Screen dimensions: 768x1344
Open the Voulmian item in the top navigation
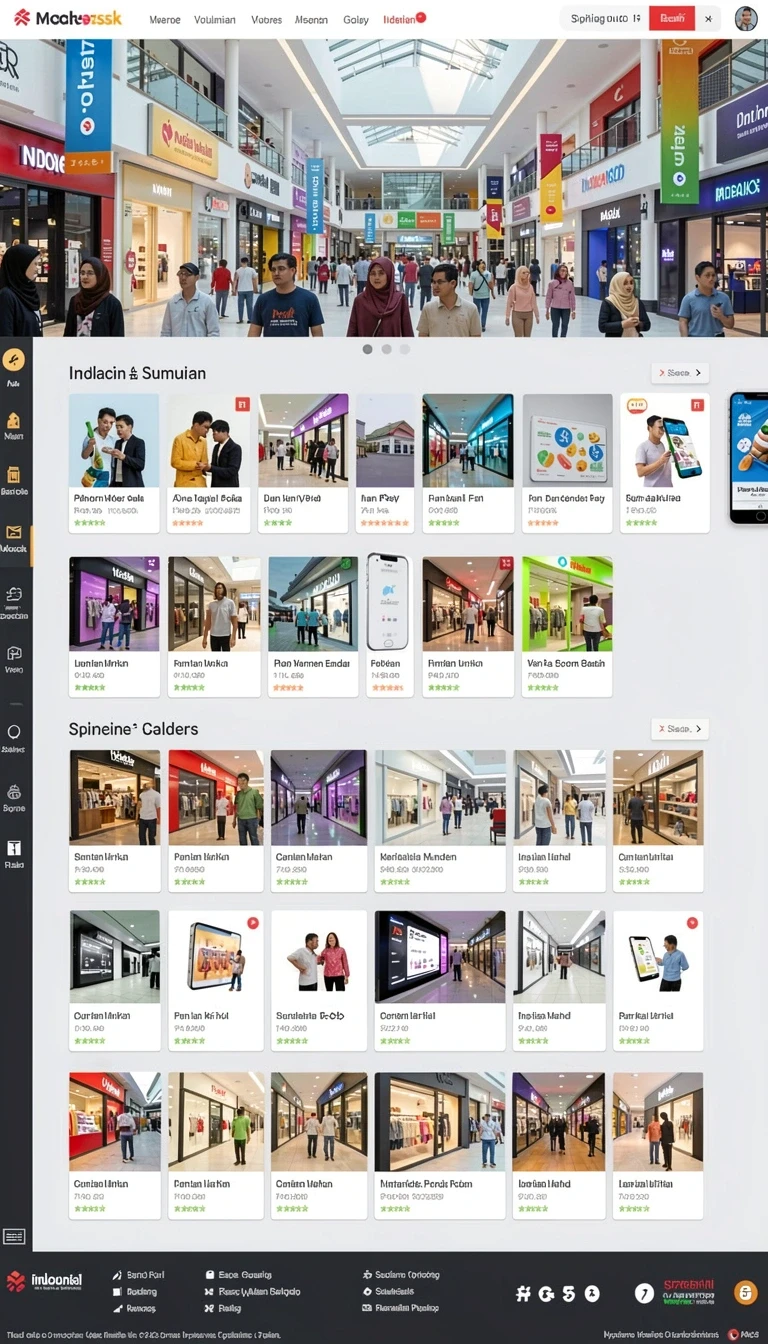click(x=215, y=19)
